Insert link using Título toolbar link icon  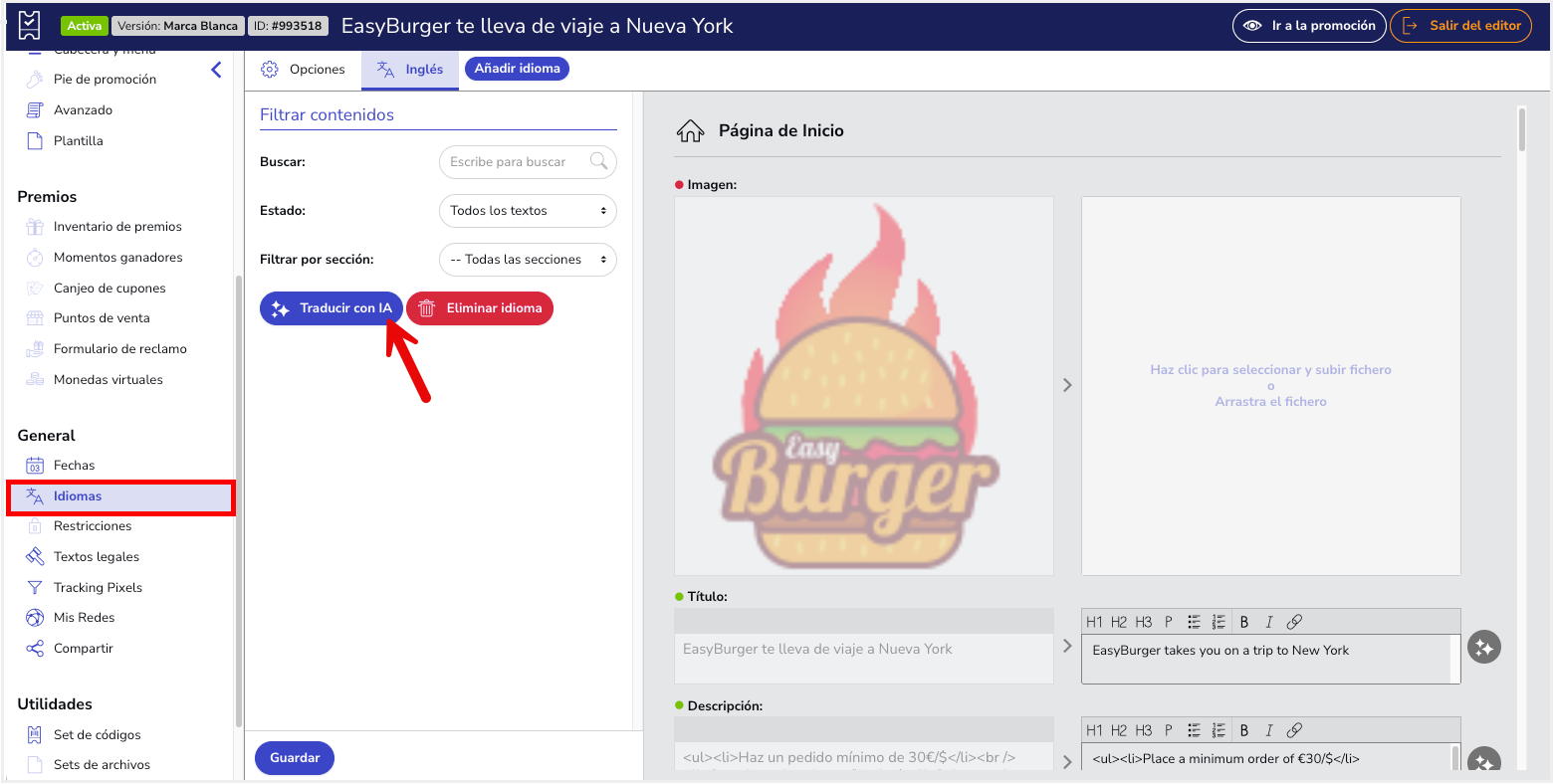[1294, 622]
